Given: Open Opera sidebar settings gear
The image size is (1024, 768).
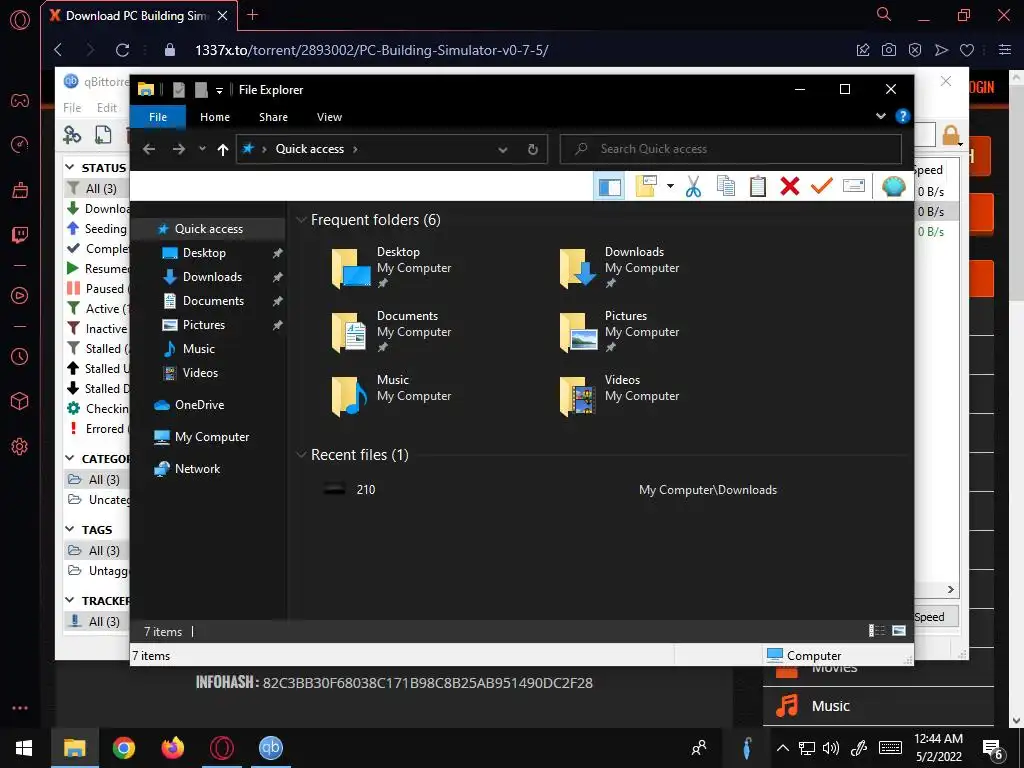Looking at the screenshot, I should coord(20,447).
